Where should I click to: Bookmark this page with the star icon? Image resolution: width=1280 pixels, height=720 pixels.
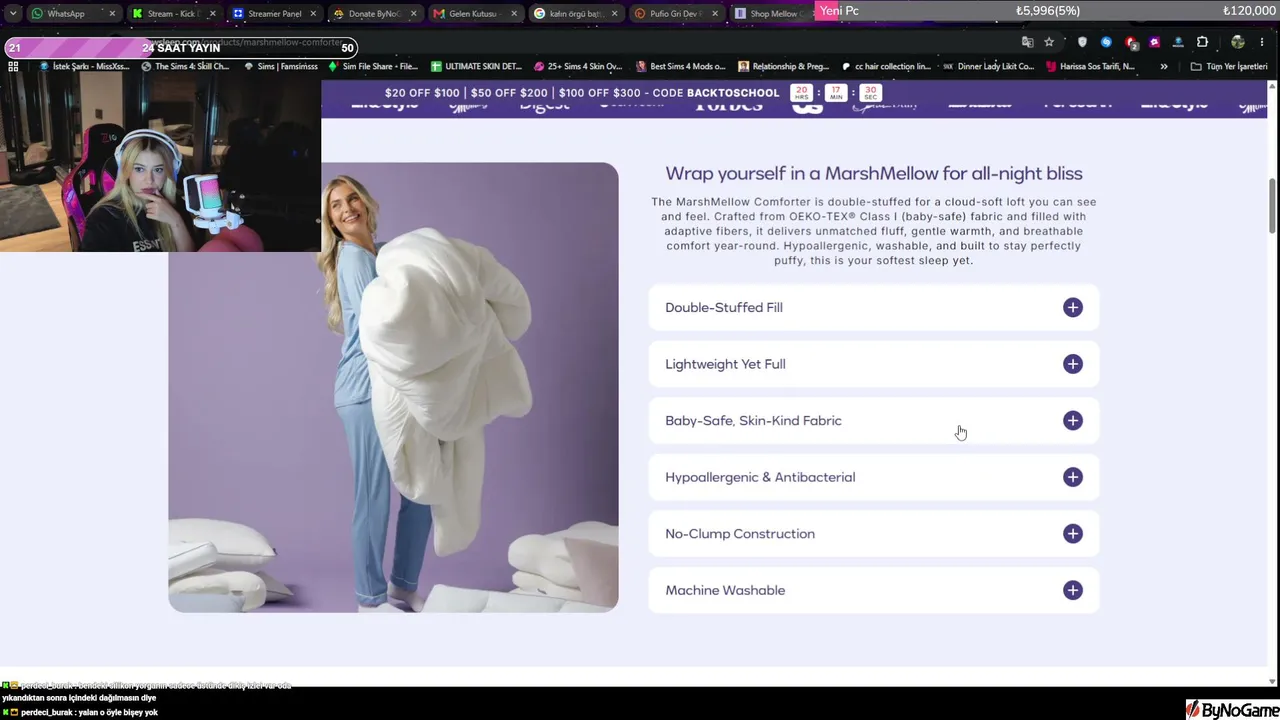tap(1049, 42)
